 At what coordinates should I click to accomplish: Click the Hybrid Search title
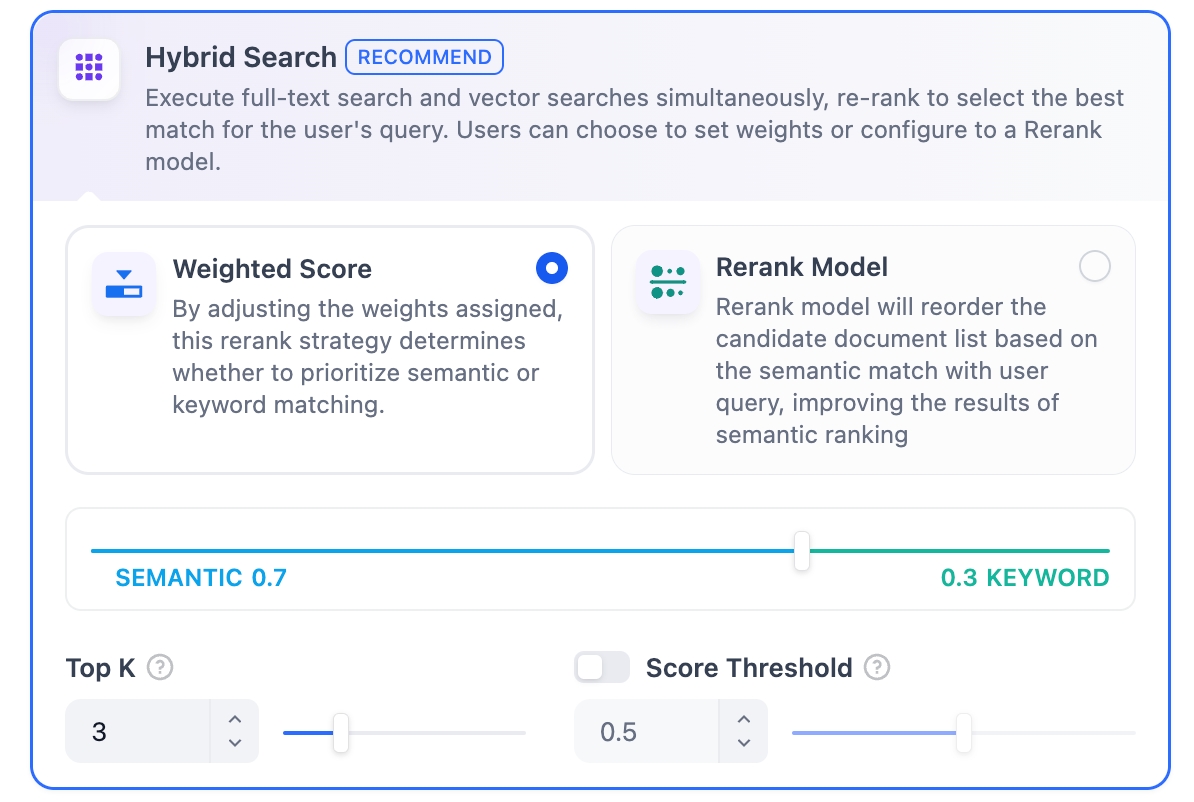click(x=241, y=57)
